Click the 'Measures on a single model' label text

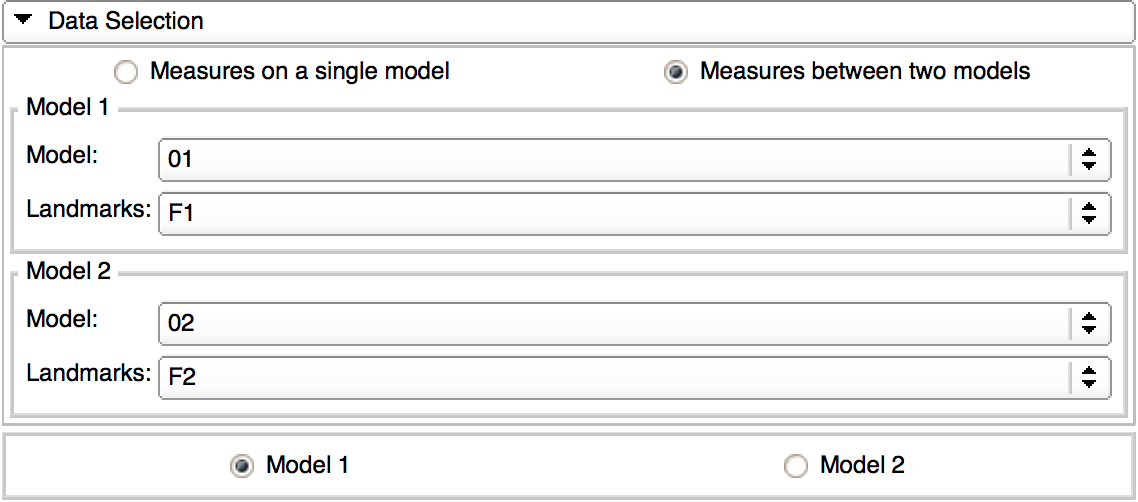pyautogui.click(x=299, y=72)
